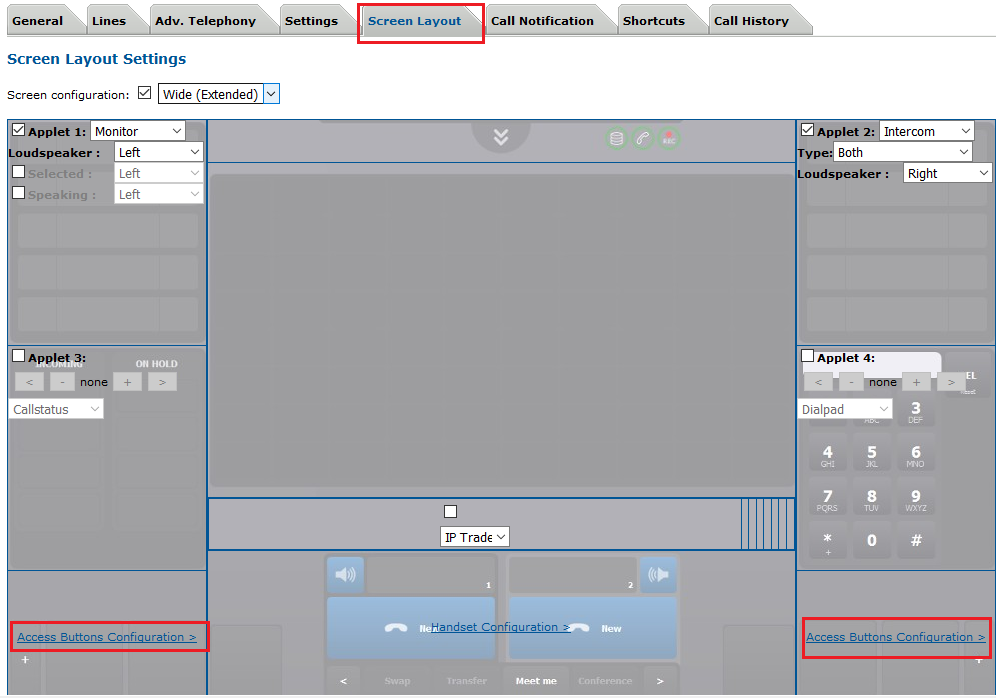Enable the Applet 4 checkbox
Image resolution: width=996 pixels, height=698 pixels.
click(807, 356)
